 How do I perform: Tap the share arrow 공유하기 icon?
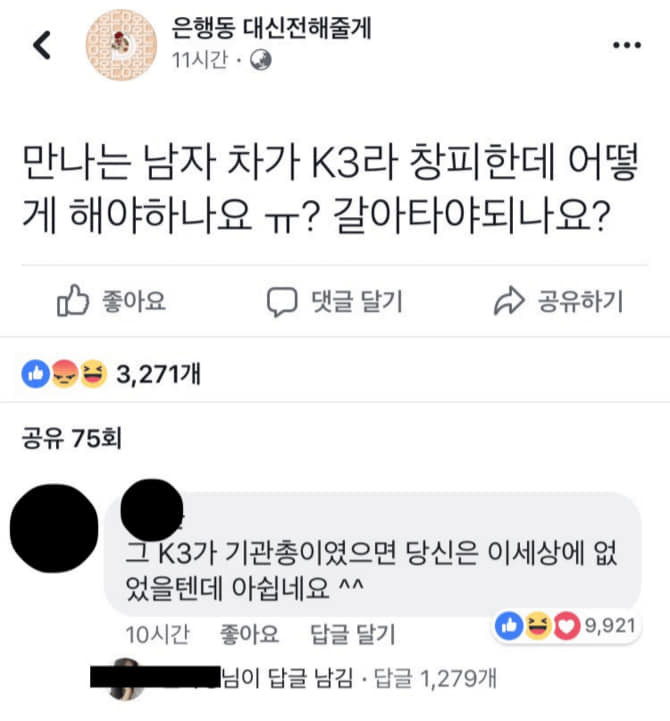click(509, 301)
